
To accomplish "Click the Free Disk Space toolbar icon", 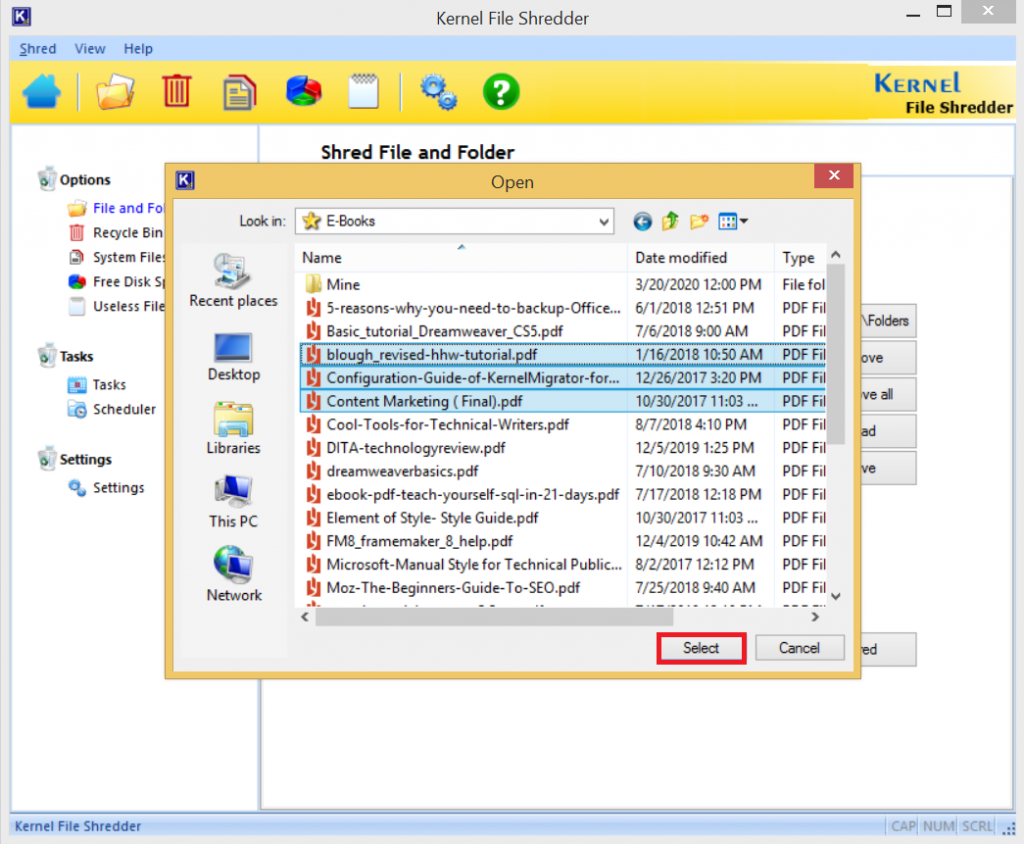I will [x=302, y=91].
